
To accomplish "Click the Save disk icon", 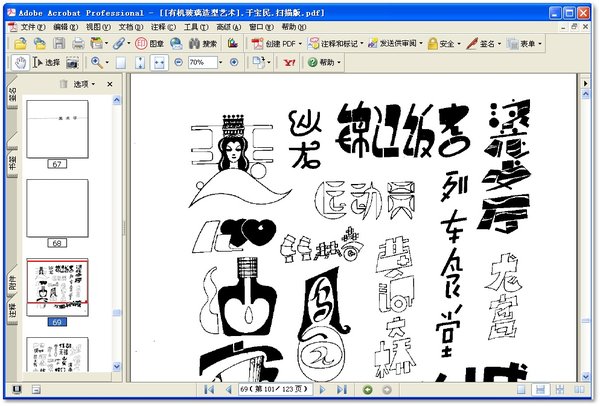I will point(59,44).
